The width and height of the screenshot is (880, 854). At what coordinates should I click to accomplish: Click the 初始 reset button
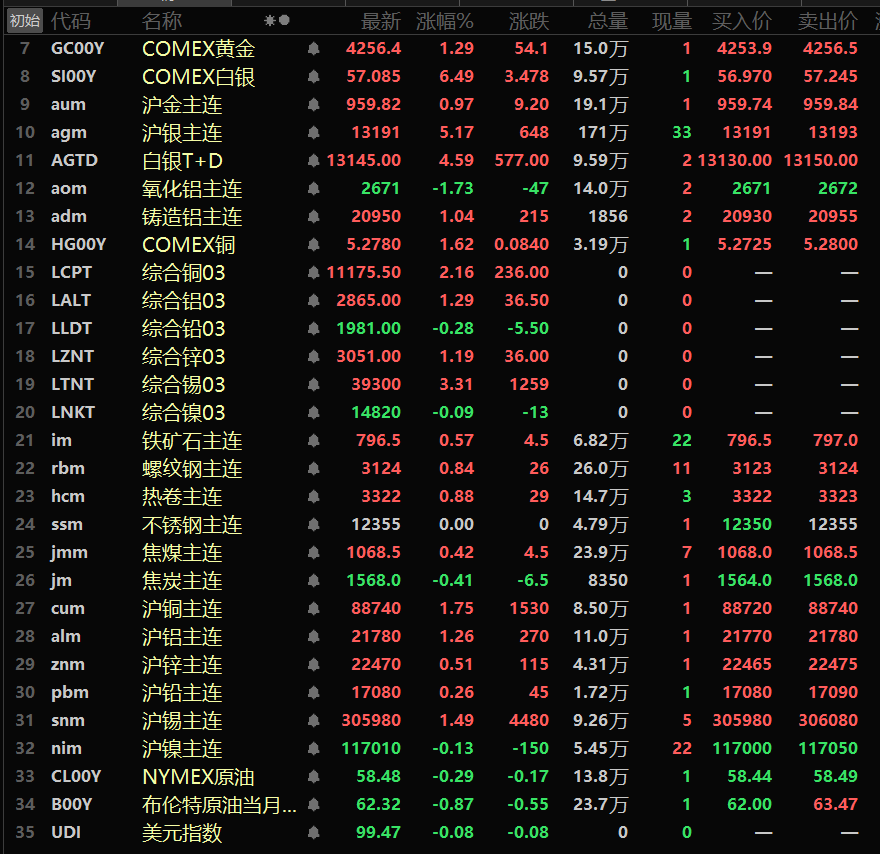click(x=25, y=20)
